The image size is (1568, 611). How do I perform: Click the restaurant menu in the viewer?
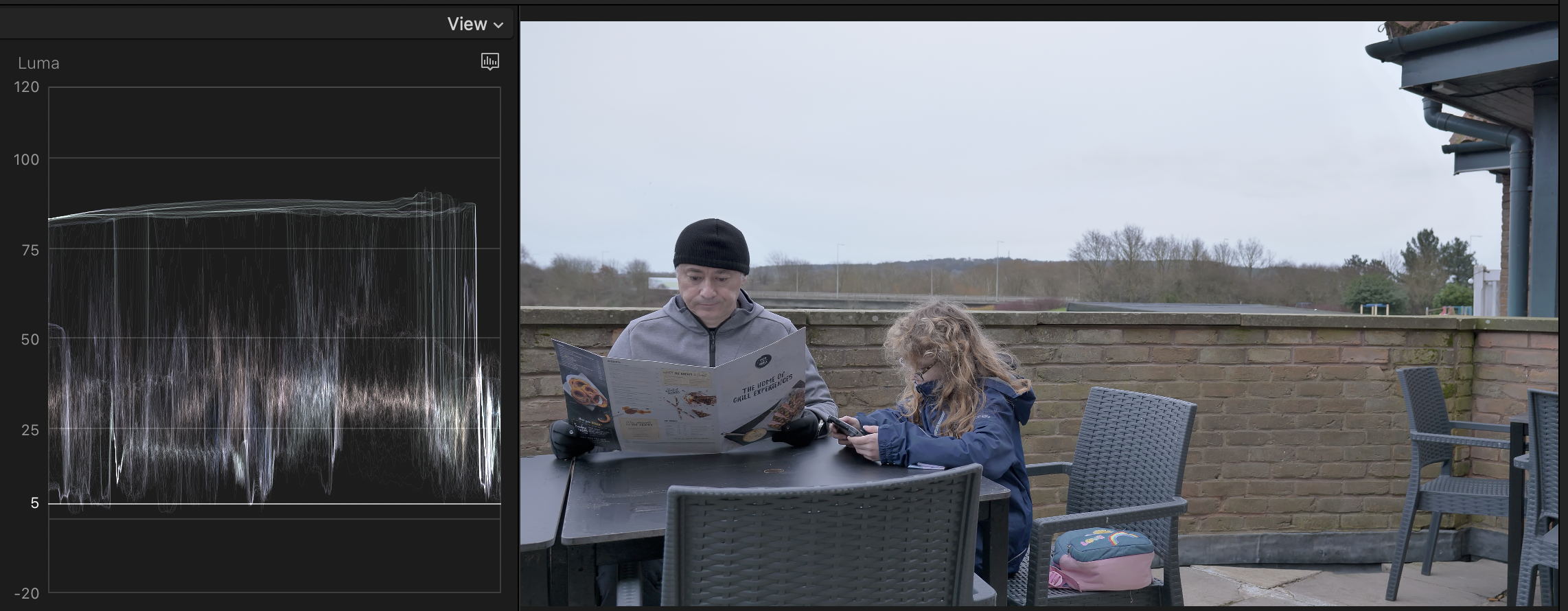[x=680, y=395]
